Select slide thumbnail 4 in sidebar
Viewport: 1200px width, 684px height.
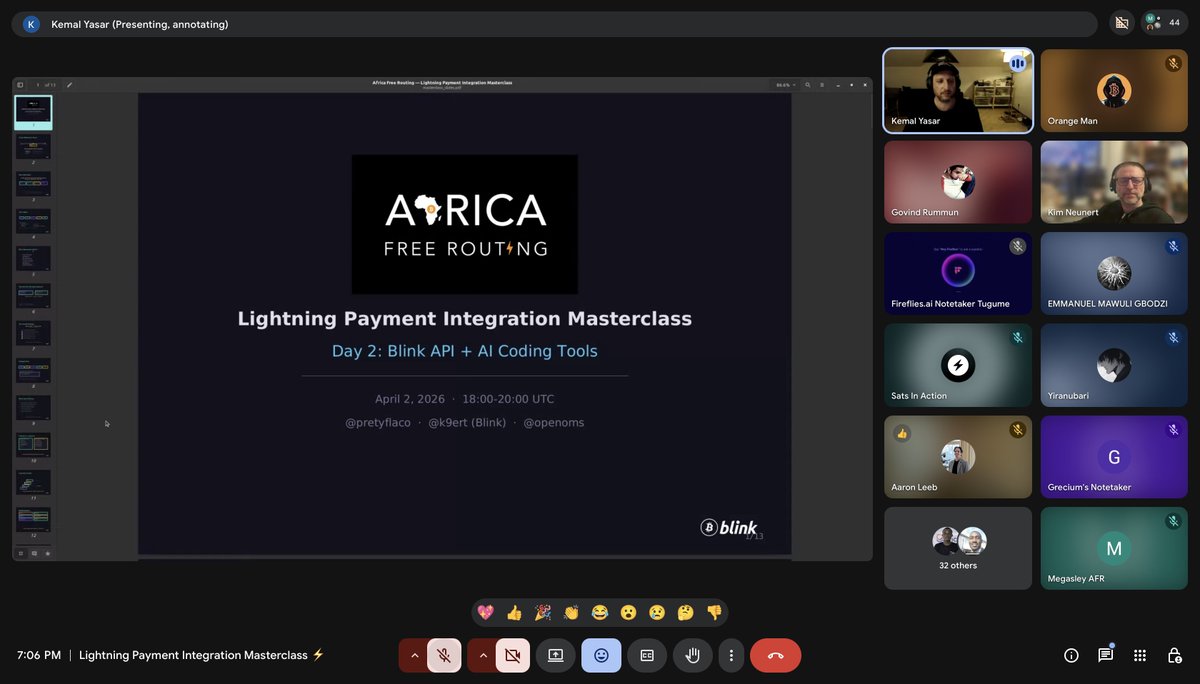click(33, 221)
